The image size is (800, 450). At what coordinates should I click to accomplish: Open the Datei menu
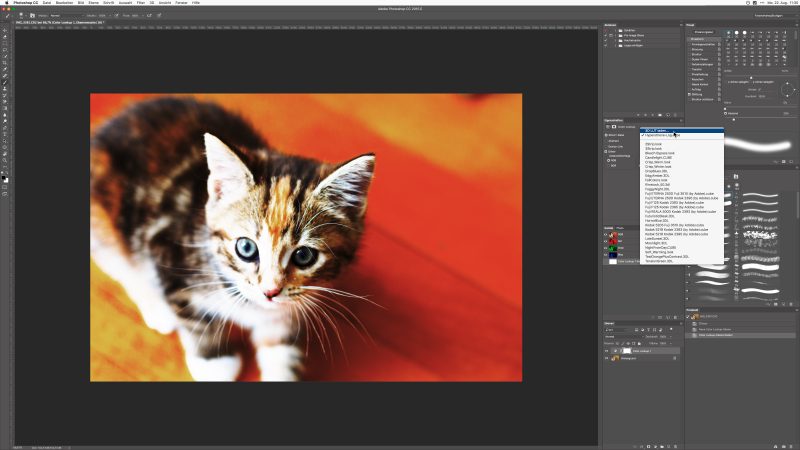coord(46,3)
